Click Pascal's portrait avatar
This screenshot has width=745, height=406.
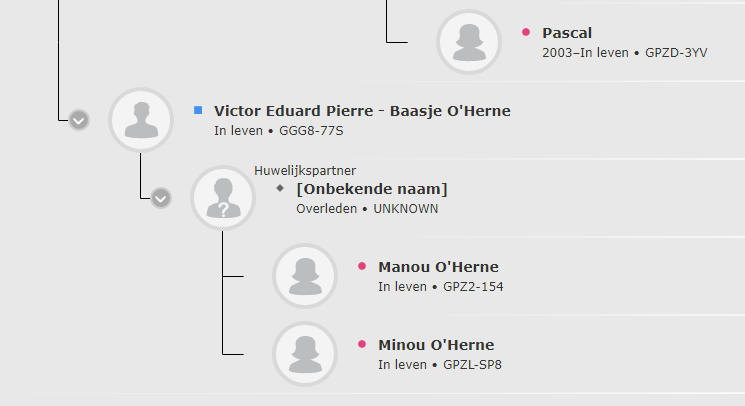469,42
